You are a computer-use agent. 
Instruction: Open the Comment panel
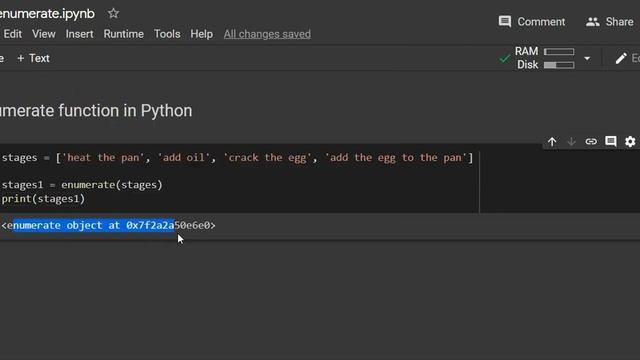pyautogui.click(x=532, y=22)
